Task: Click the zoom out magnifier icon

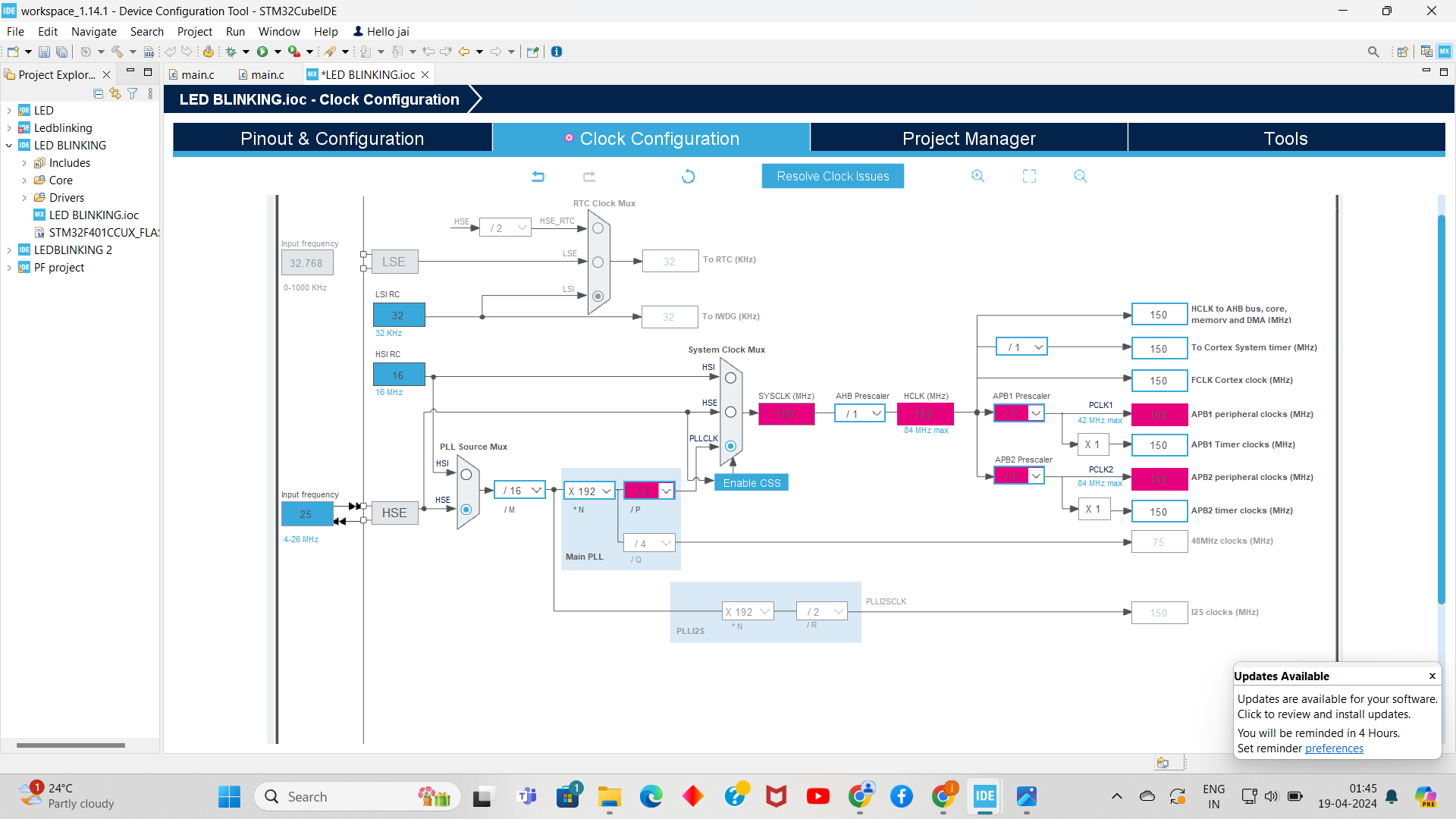Action: click(1079, 176)
